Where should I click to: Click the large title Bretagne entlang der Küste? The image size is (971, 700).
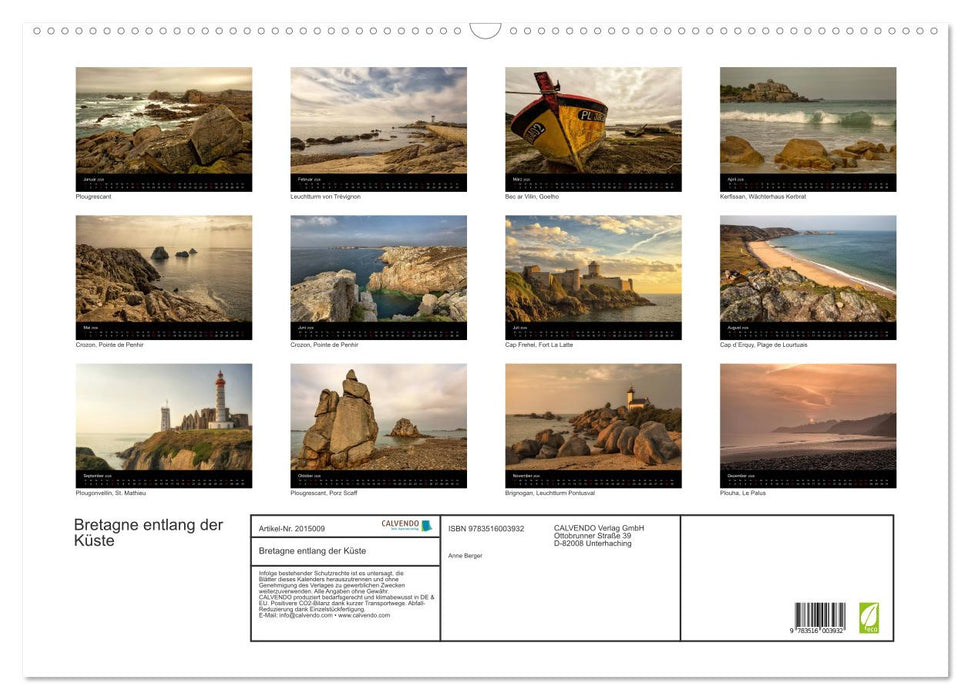click(x=148, y=533)
